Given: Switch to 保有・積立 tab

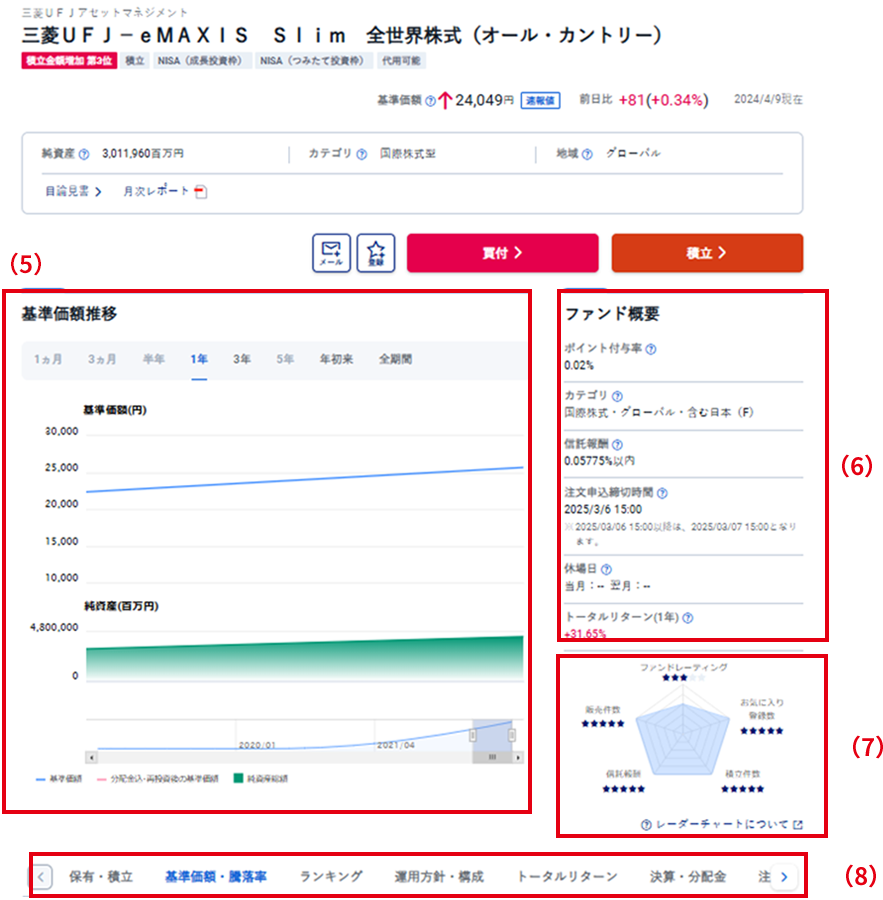Looking at the screenshot, I should (101, 876).
